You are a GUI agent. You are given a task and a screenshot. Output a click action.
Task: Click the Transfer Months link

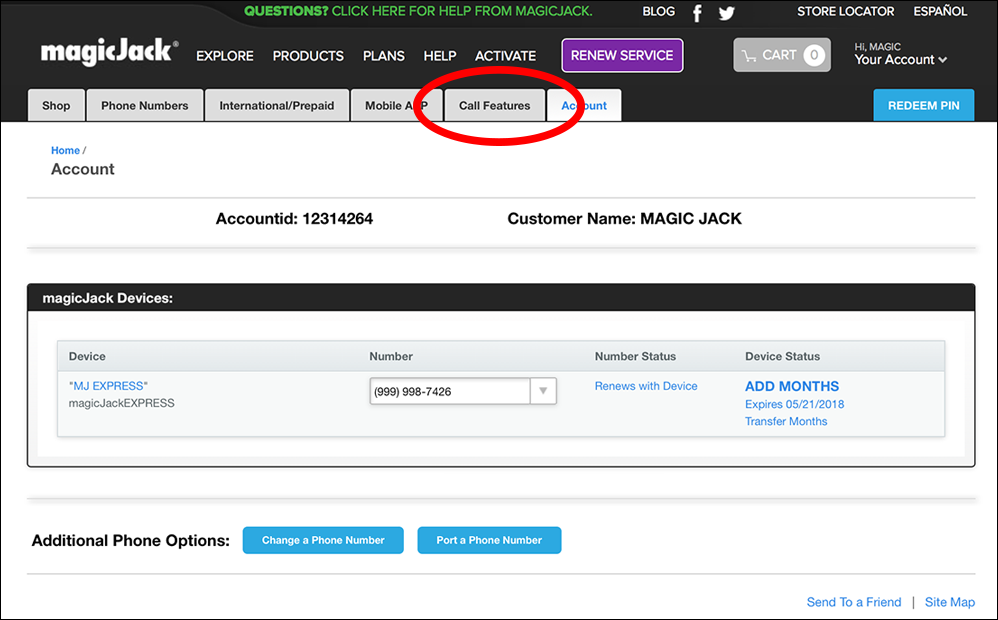coord(786,421)
